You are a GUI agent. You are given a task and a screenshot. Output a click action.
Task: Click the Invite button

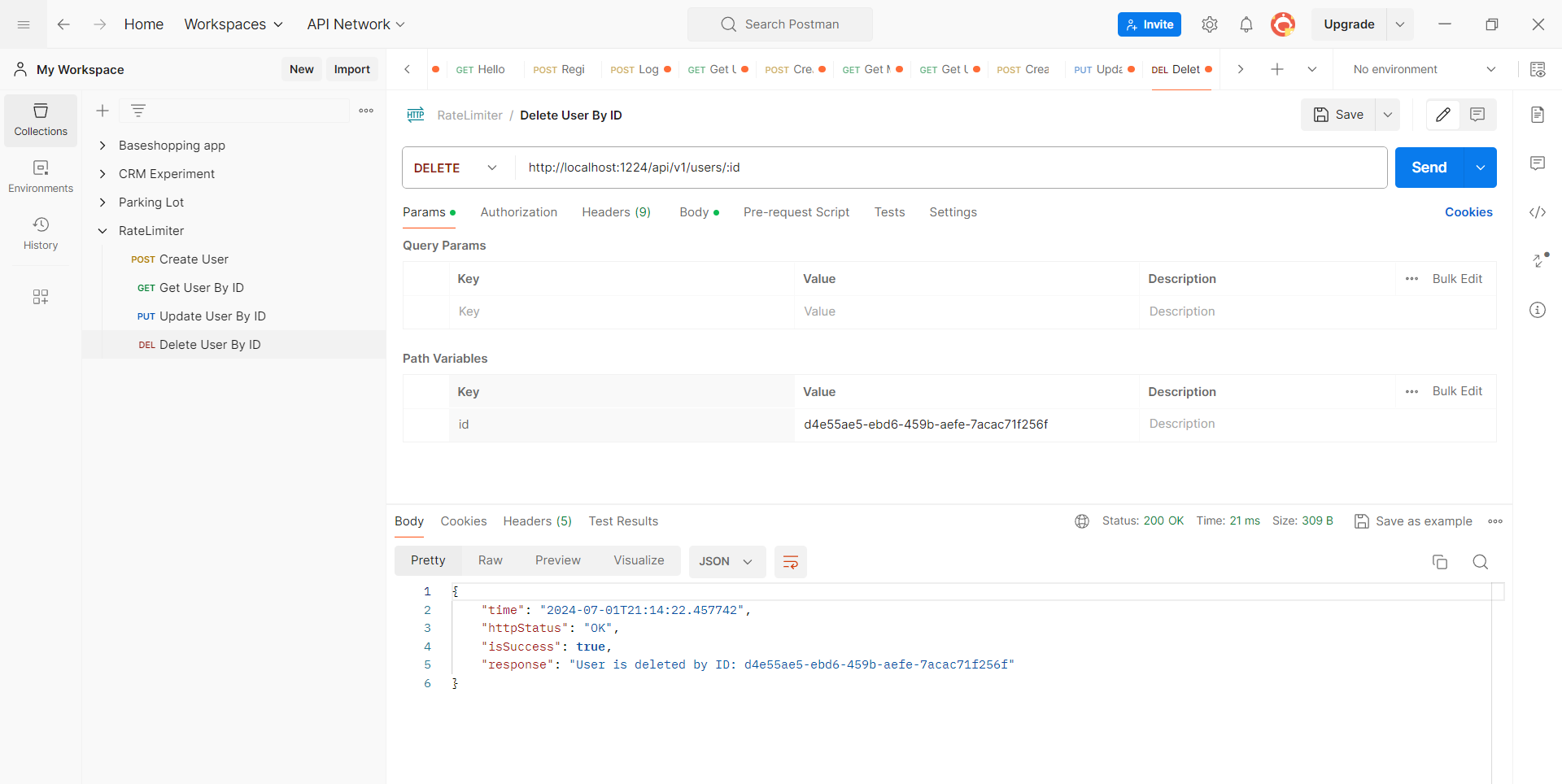click(x=1150, y=24)
